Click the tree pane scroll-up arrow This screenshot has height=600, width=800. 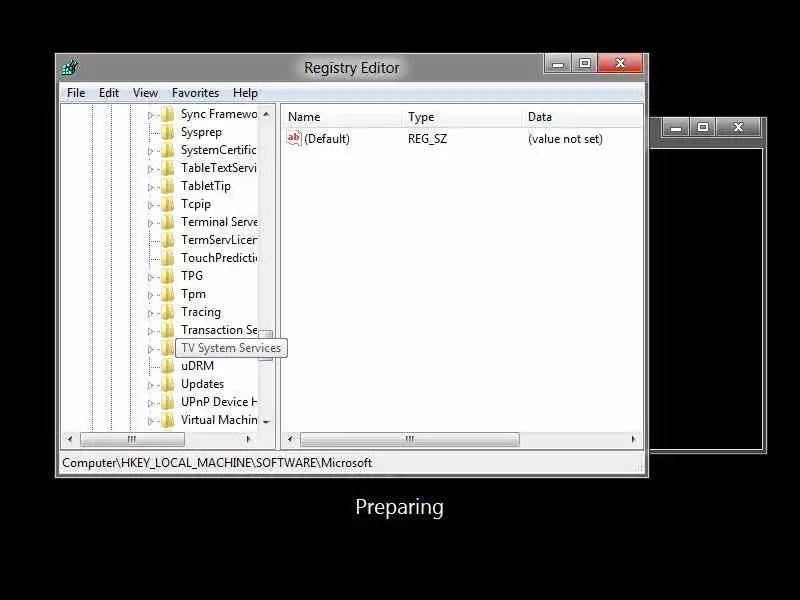[x=266, y=114]
